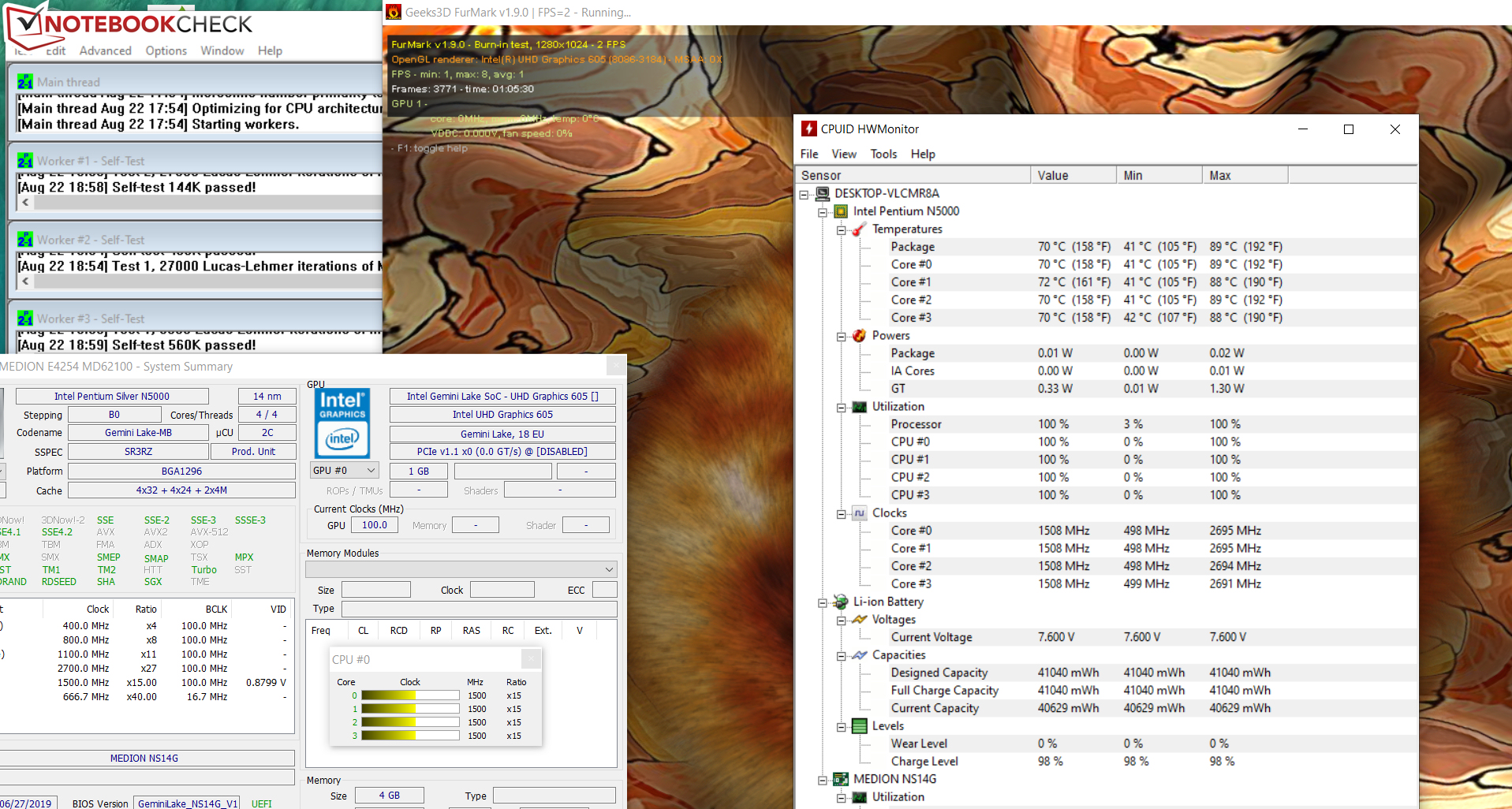1512x809 pixels.
Task: Open the Help menu in HWMonitor
Action: click(923, 154)
